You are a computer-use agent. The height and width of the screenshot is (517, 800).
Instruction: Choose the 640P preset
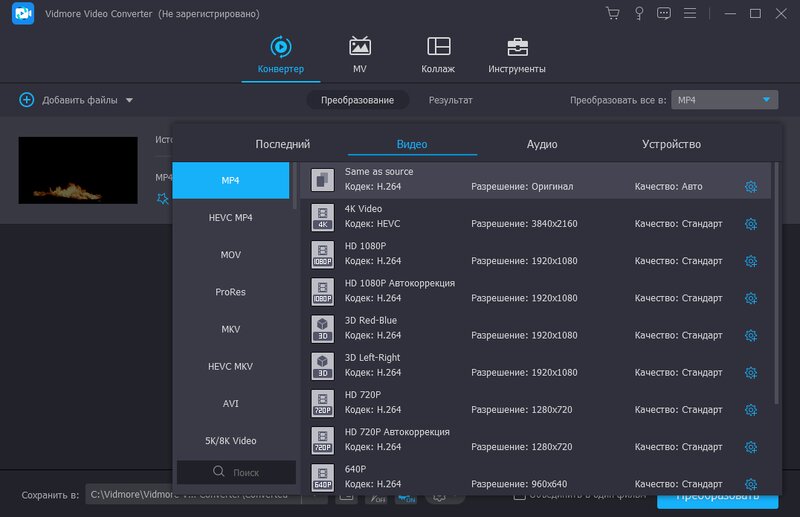[535, 477]
